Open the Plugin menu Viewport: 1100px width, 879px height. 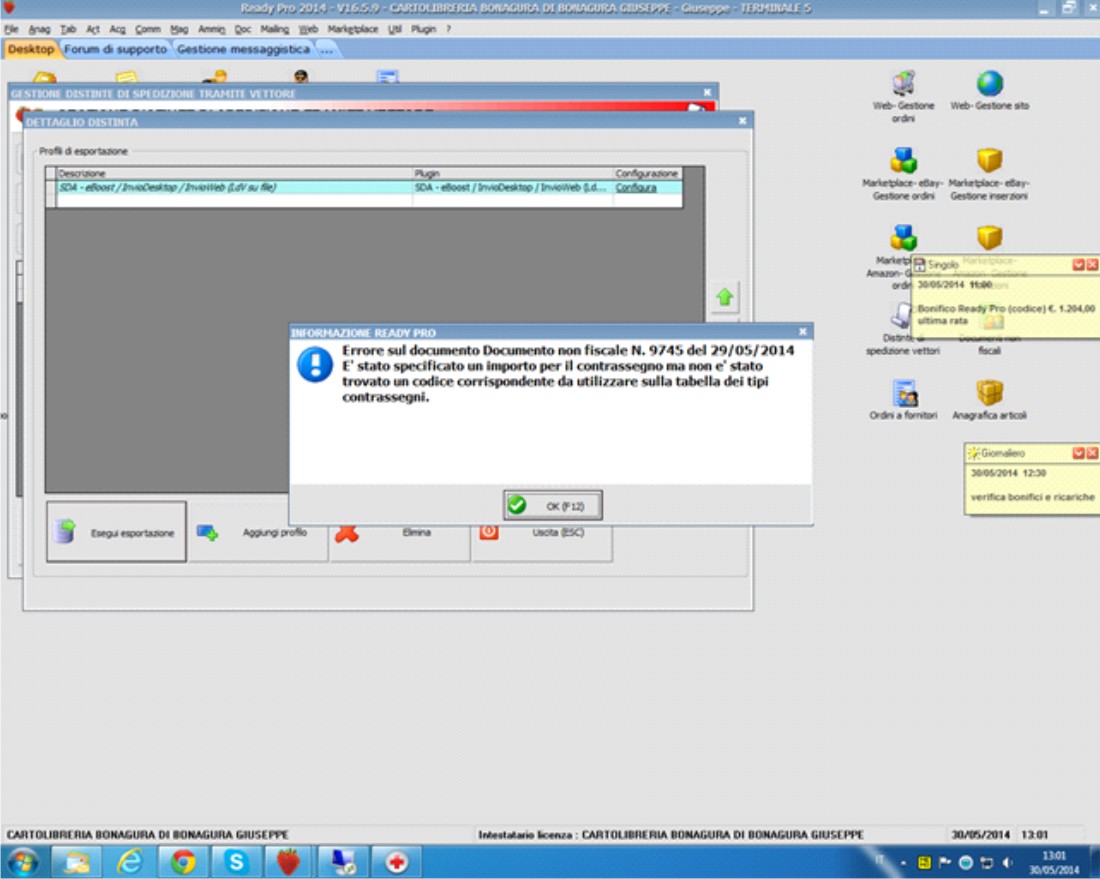click(x=423, y=29)
